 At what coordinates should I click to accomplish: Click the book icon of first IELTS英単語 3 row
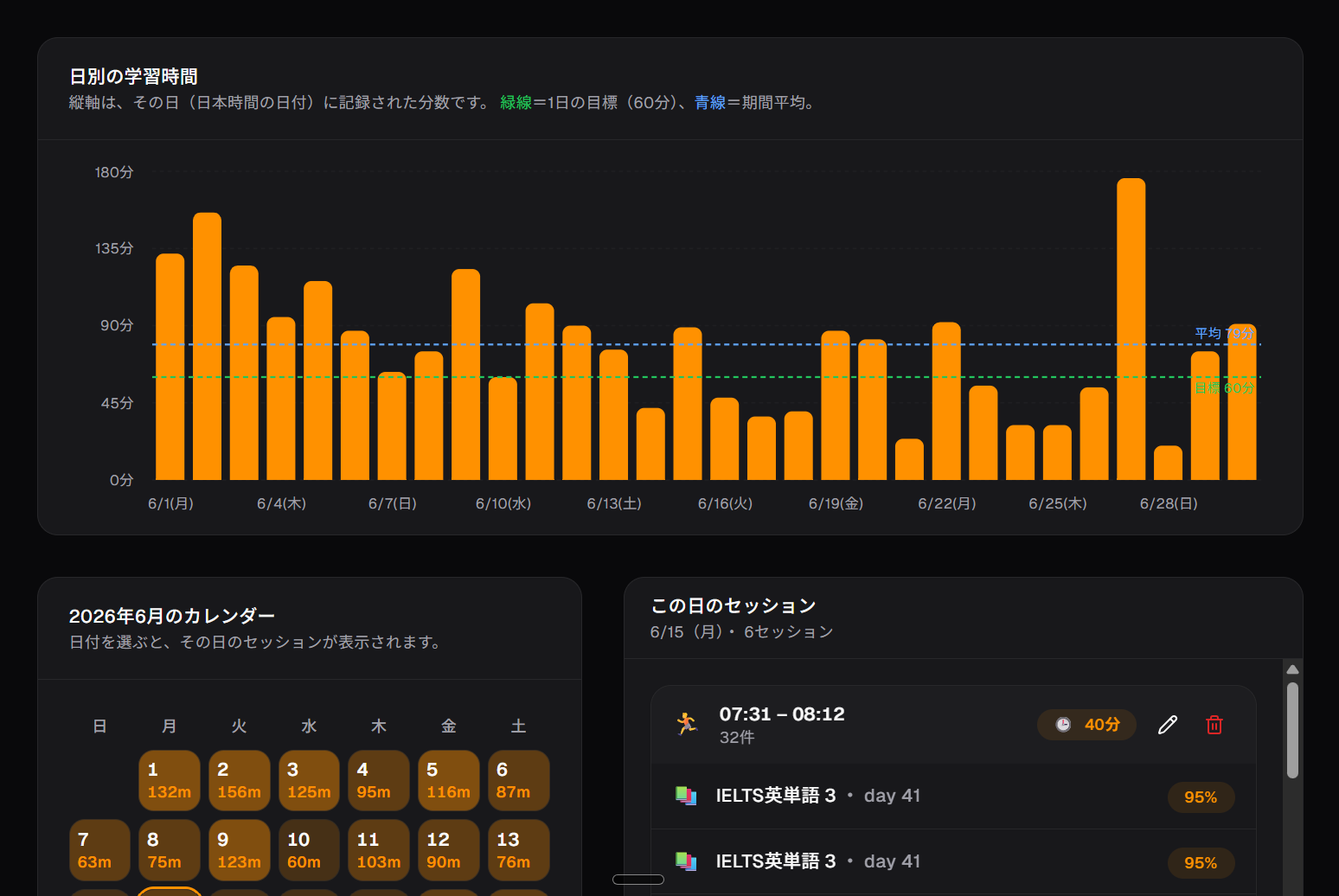(x=686, y=796)
